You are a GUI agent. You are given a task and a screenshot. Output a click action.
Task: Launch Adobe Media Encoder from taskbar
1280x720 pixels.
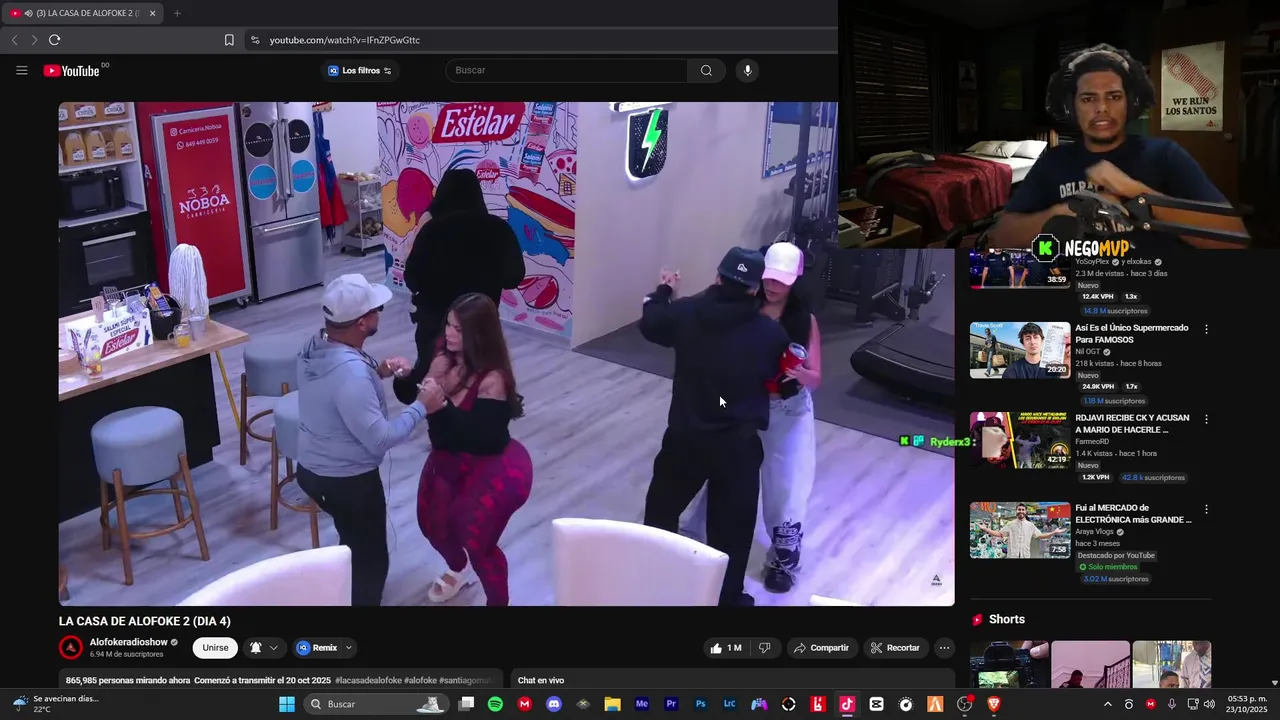pos(642,704)
